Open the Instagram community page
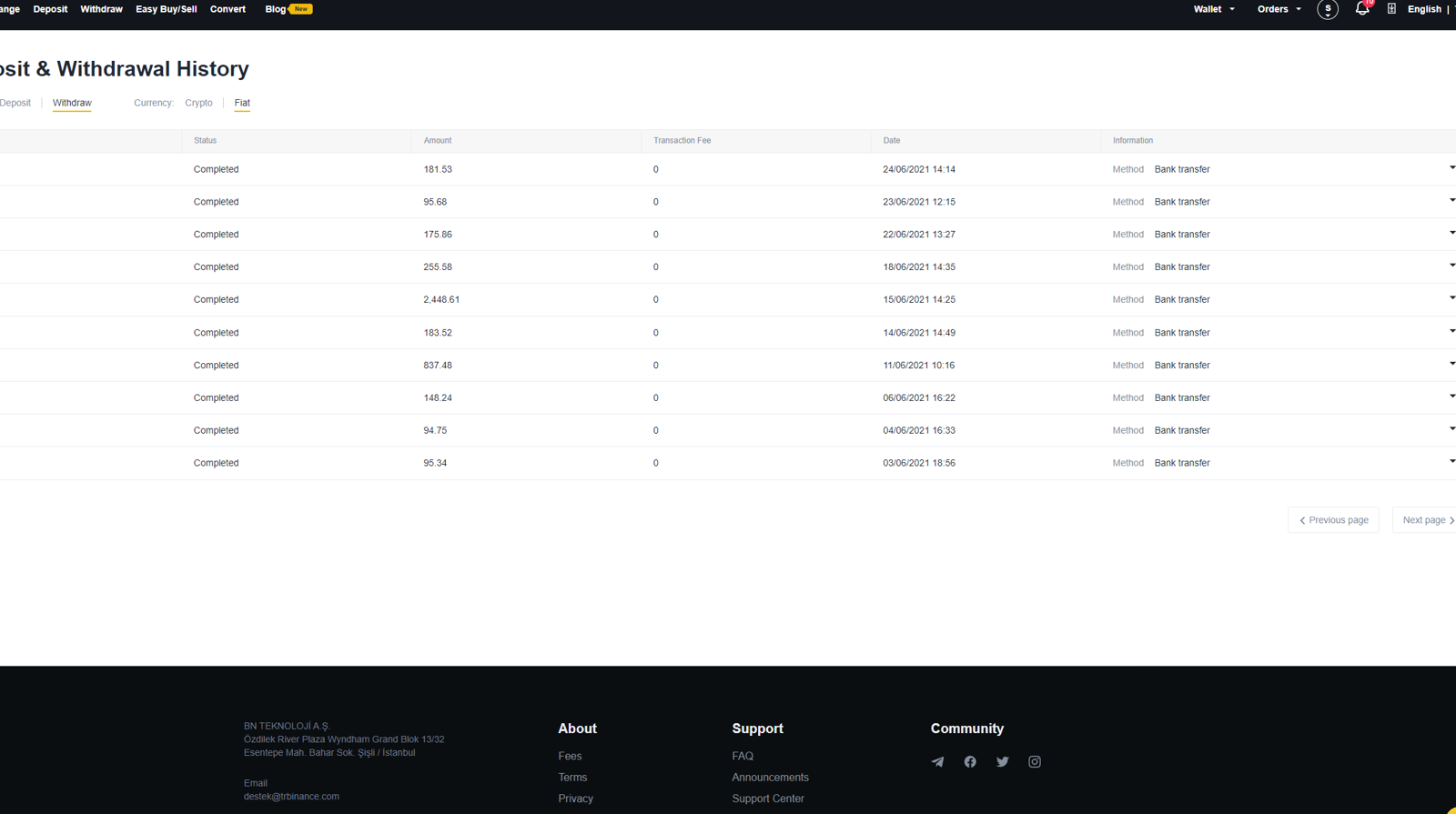The height and width of the screenshot is (814, 1456). [x=1035, y=762]
